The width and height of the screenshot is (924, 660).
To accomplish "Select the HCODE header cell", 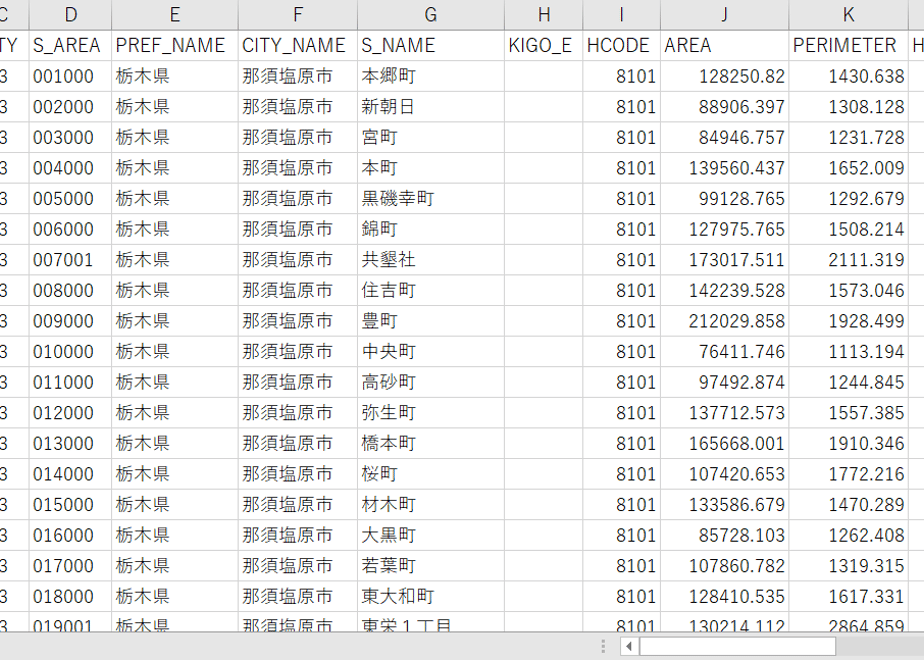I will 621,45.
